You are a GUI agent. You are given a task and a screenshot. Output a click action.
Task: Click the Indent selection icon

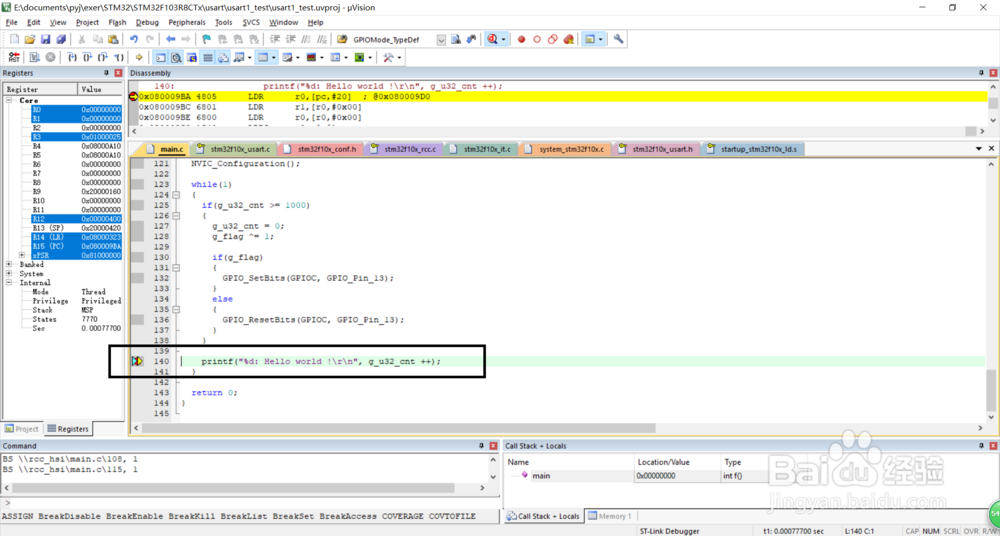275,40
